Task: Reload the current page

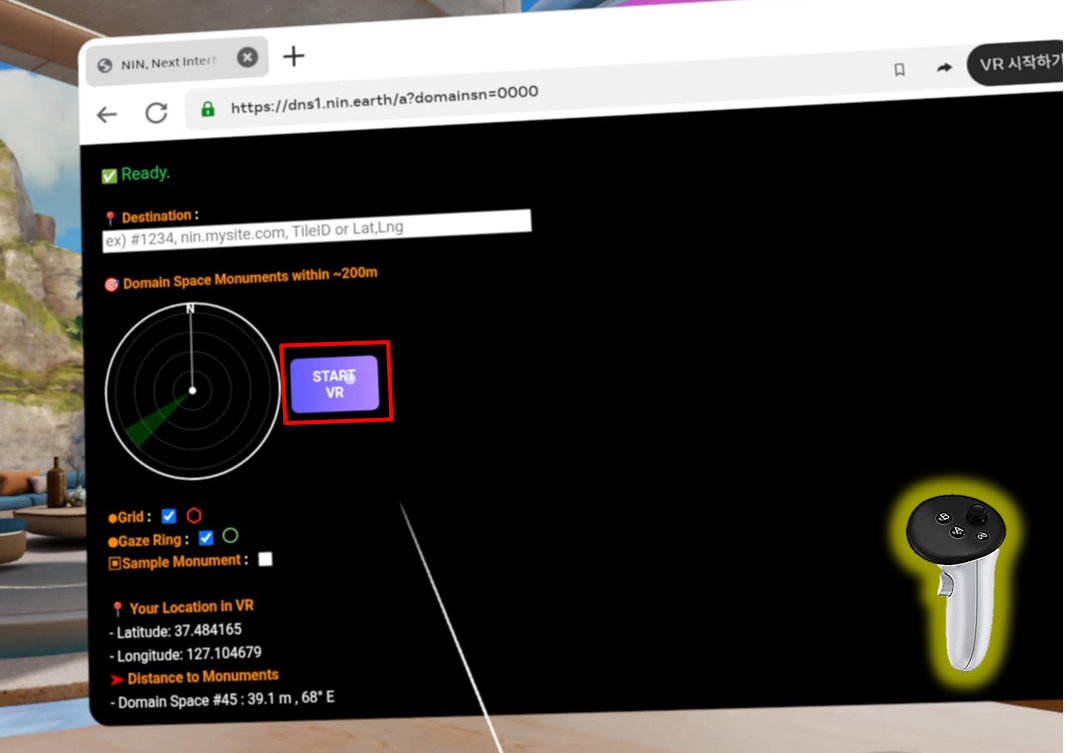Action: click(x=156, y=113)
